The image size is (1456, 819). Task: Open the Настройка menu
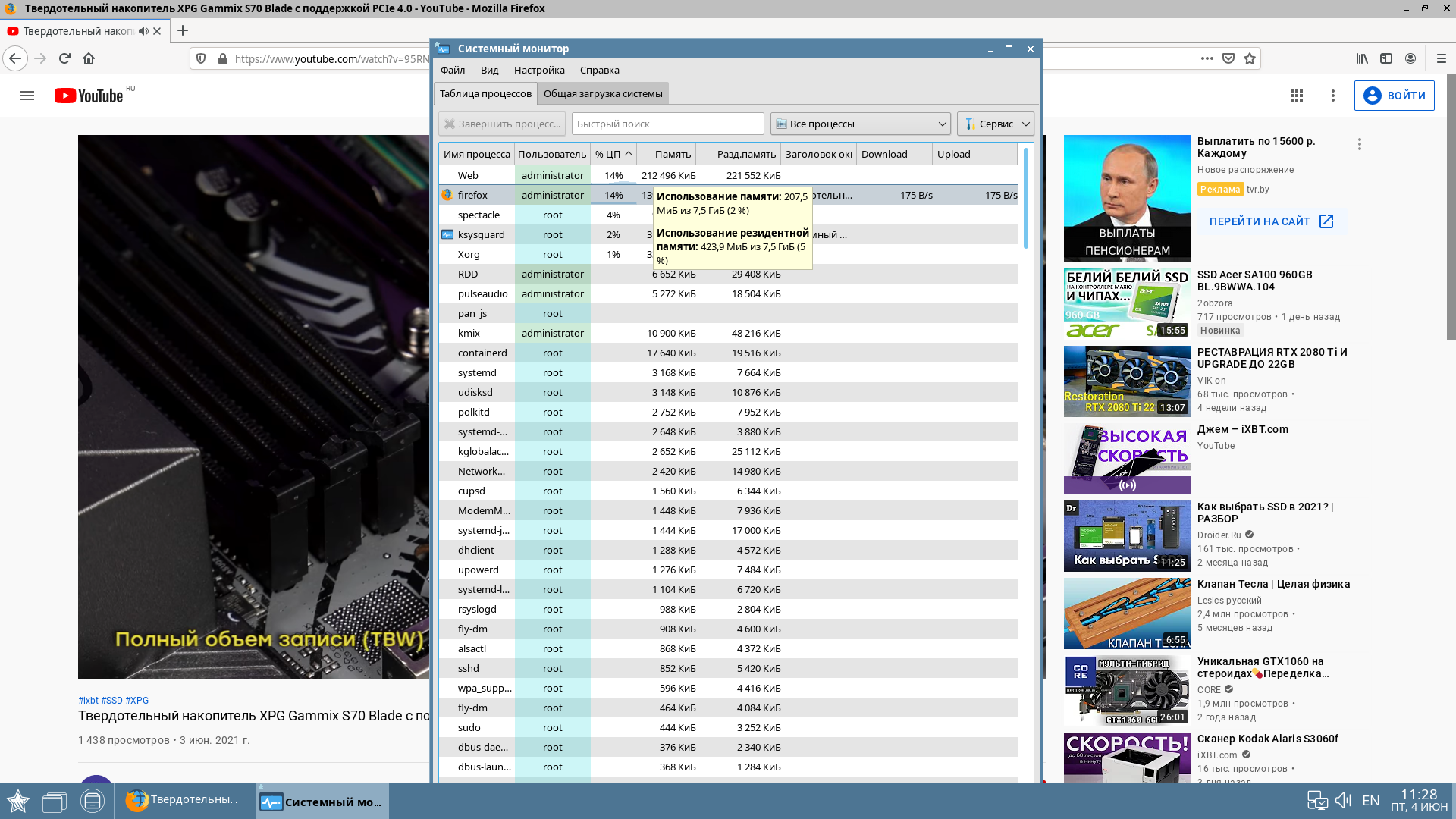(539, 70)
